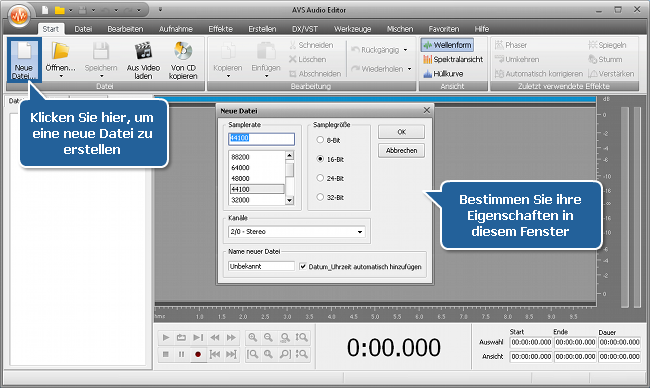
Task: Close the Neue Datei dialog
Action: coord(427,110)
